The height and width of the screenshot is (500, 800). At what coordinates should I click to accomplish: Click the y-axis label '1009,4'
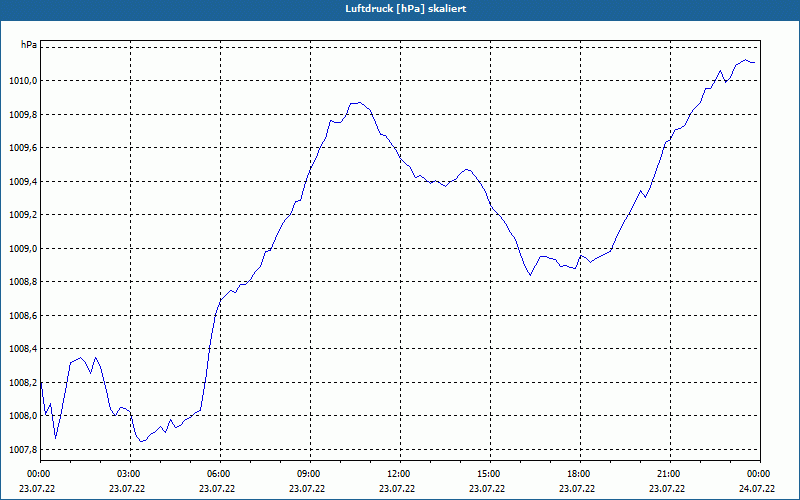23,182
